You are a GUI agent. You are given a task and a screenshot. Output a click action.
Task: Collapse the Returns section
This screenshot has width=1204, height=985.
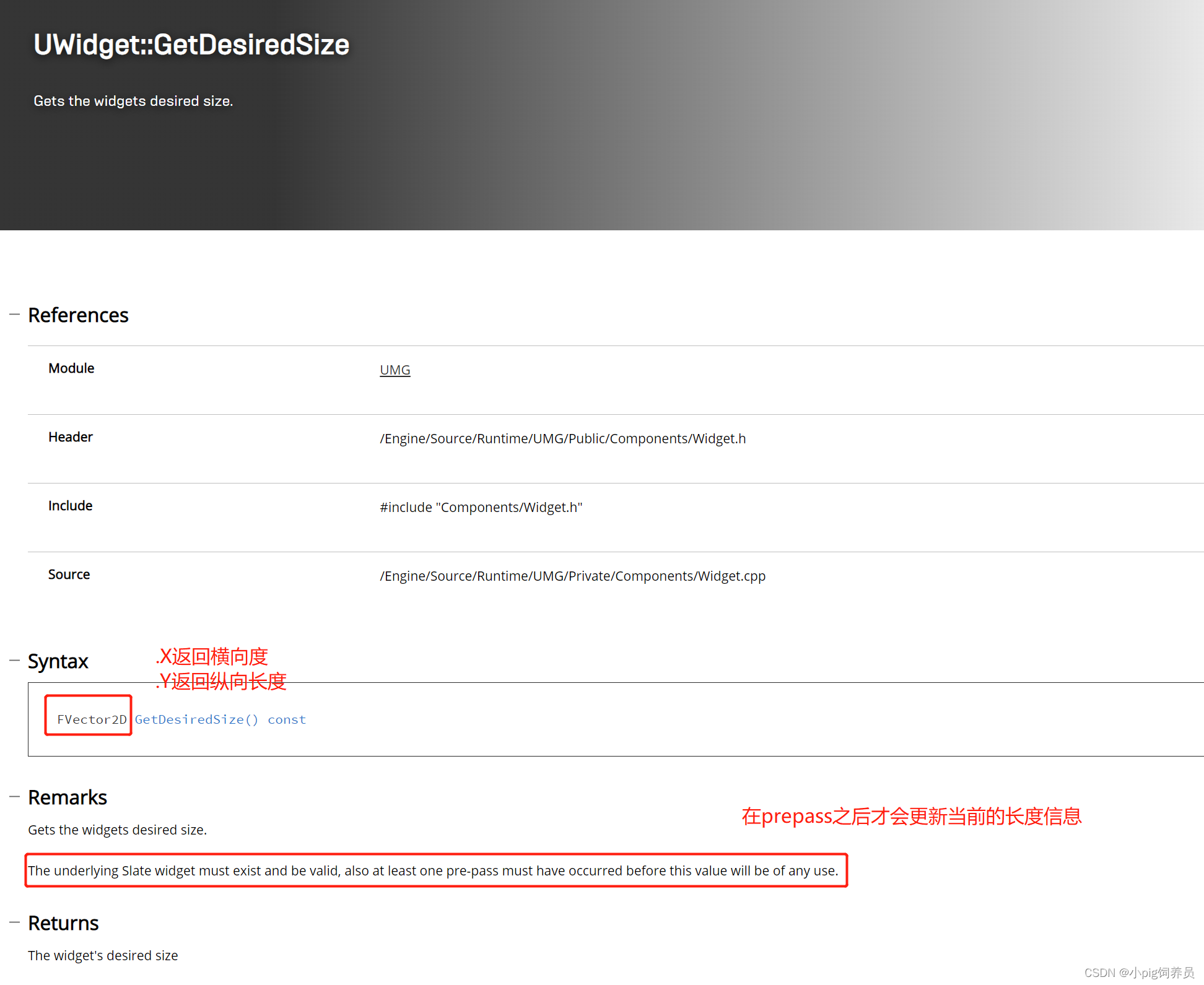tap(14, 922)
